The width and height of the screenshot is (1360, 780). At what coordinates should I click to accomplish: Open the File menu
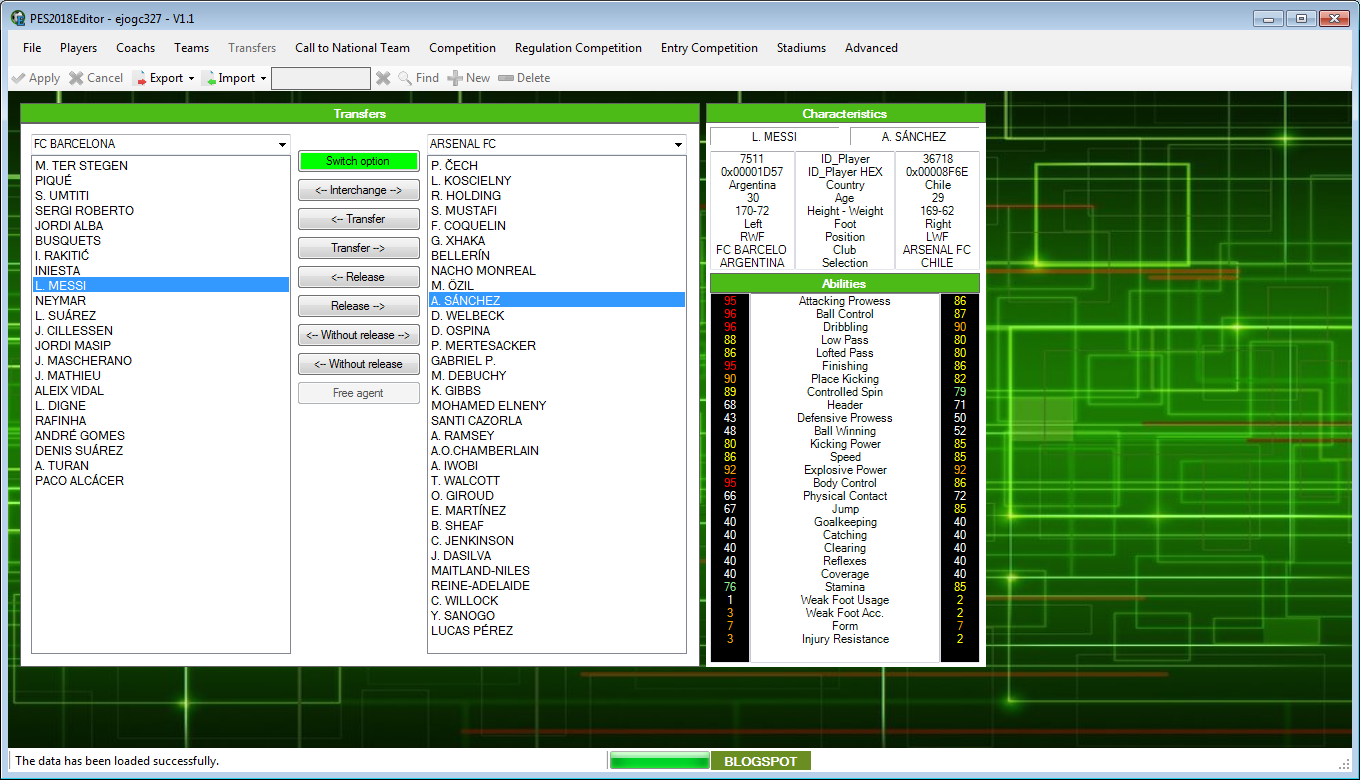32,48
